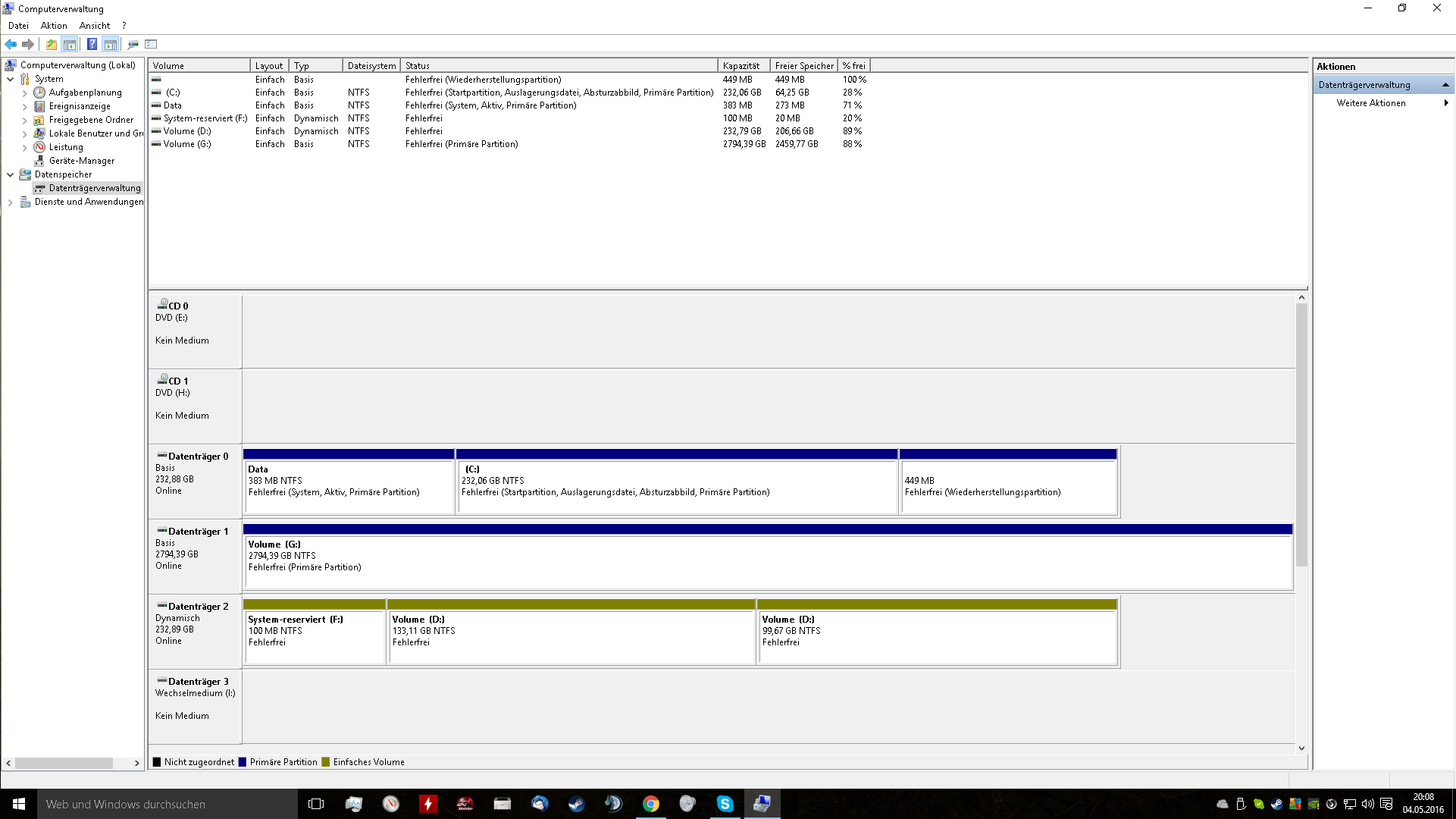Click the blue Back arrow toolbar icon
This screenshot has height=819, width=1456.
pyautogui.click(x=11, y=44)
